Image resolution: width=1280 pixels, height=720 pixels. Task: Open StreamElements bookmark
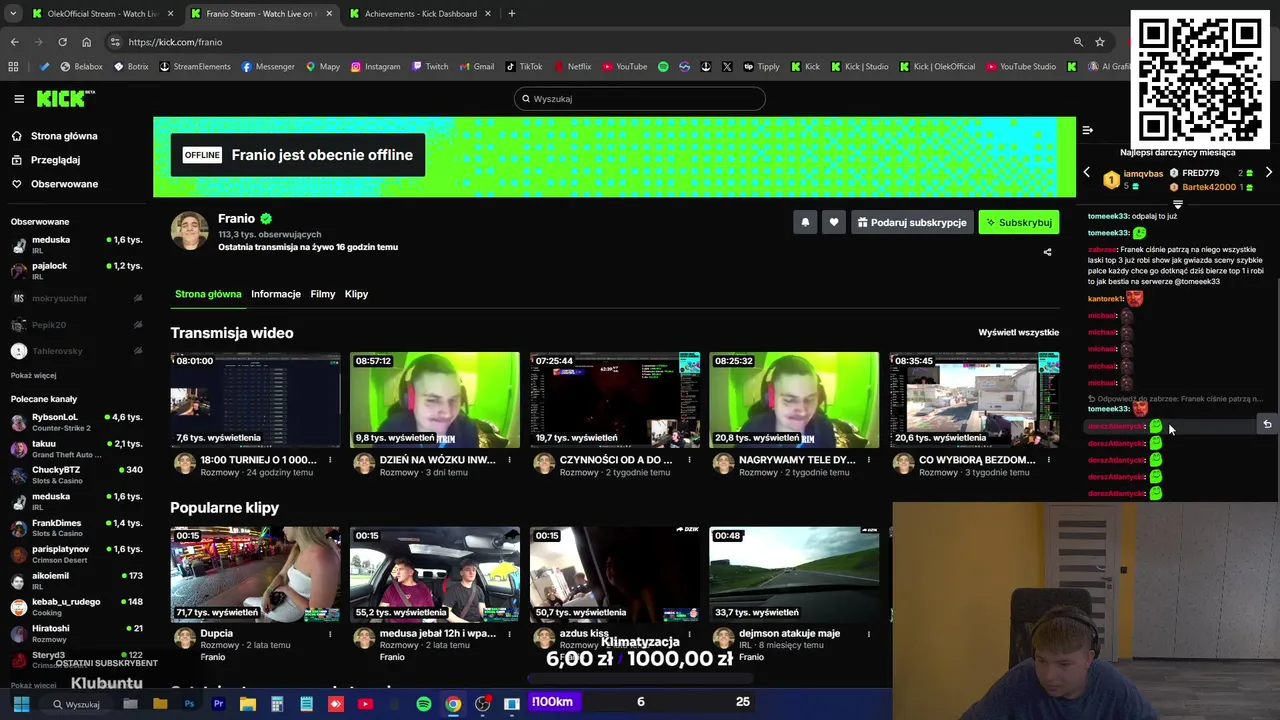click(195, 67)
